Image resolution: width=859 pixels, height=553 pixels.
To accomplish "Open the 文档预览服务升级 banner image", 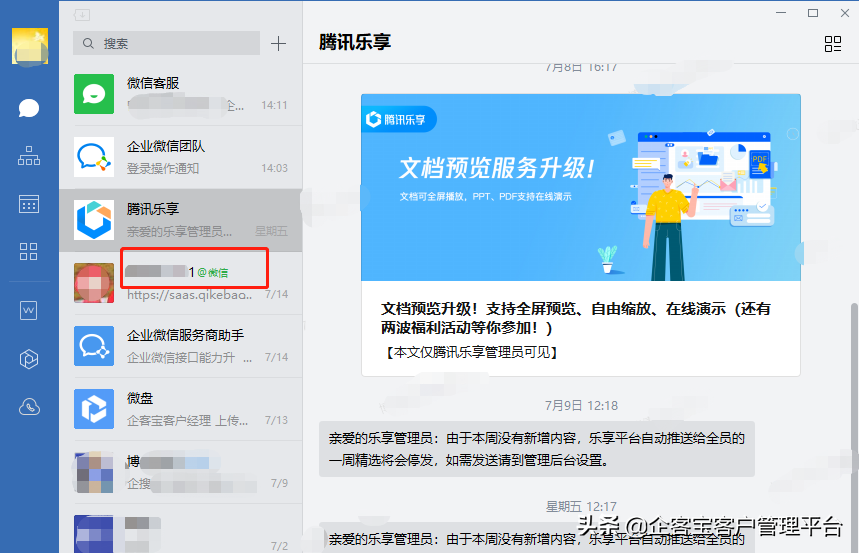I will tap(581, 187).
